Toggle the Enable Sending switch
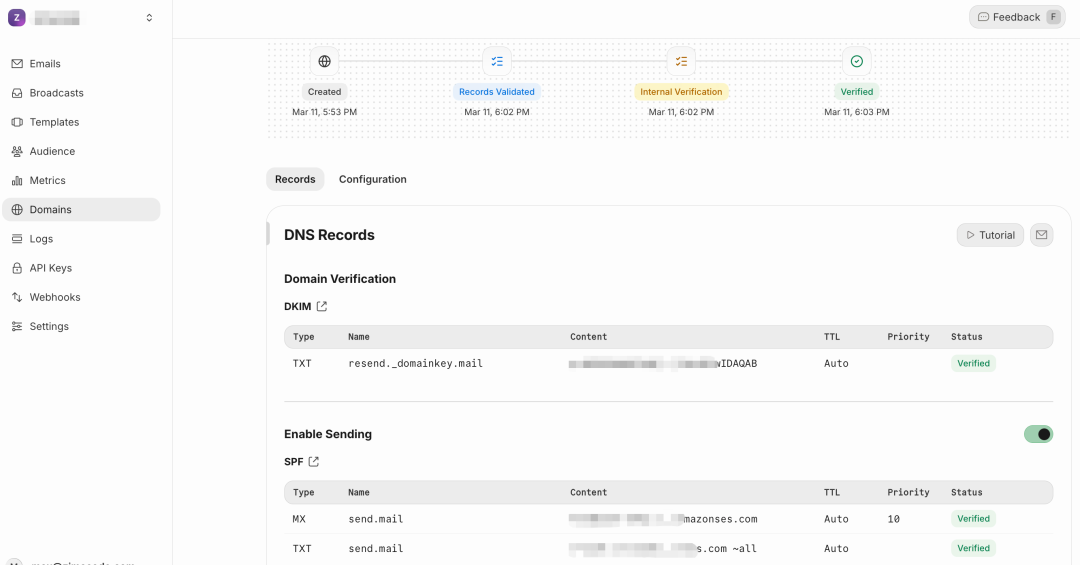This screenshot has height=565, width=1080. 1038,434
